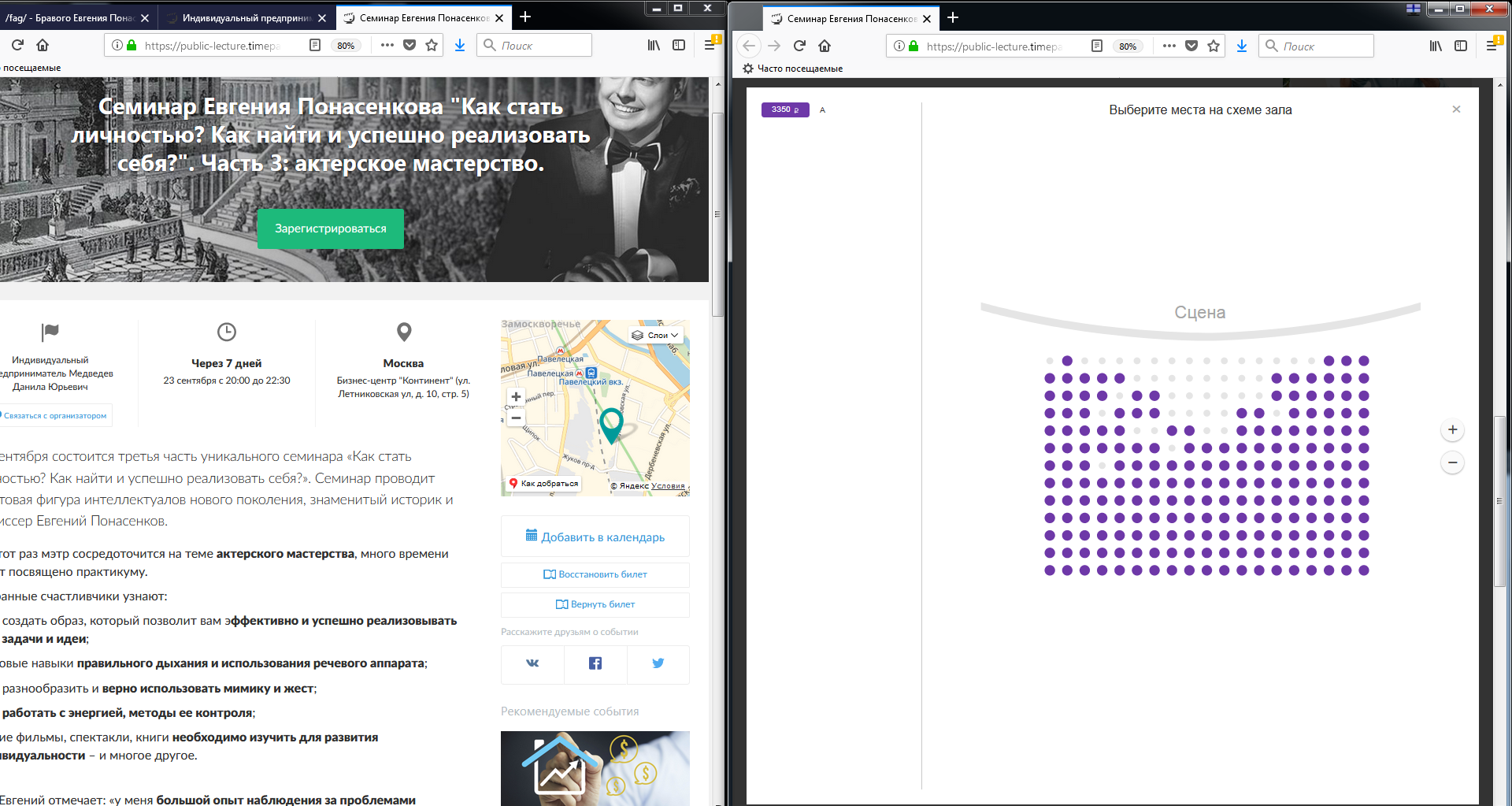Image resolution: width=1512 pixels, height=806 pixels.
Task: Open Часто посещаемые bookmarks folder
Action: click(792, 69)
